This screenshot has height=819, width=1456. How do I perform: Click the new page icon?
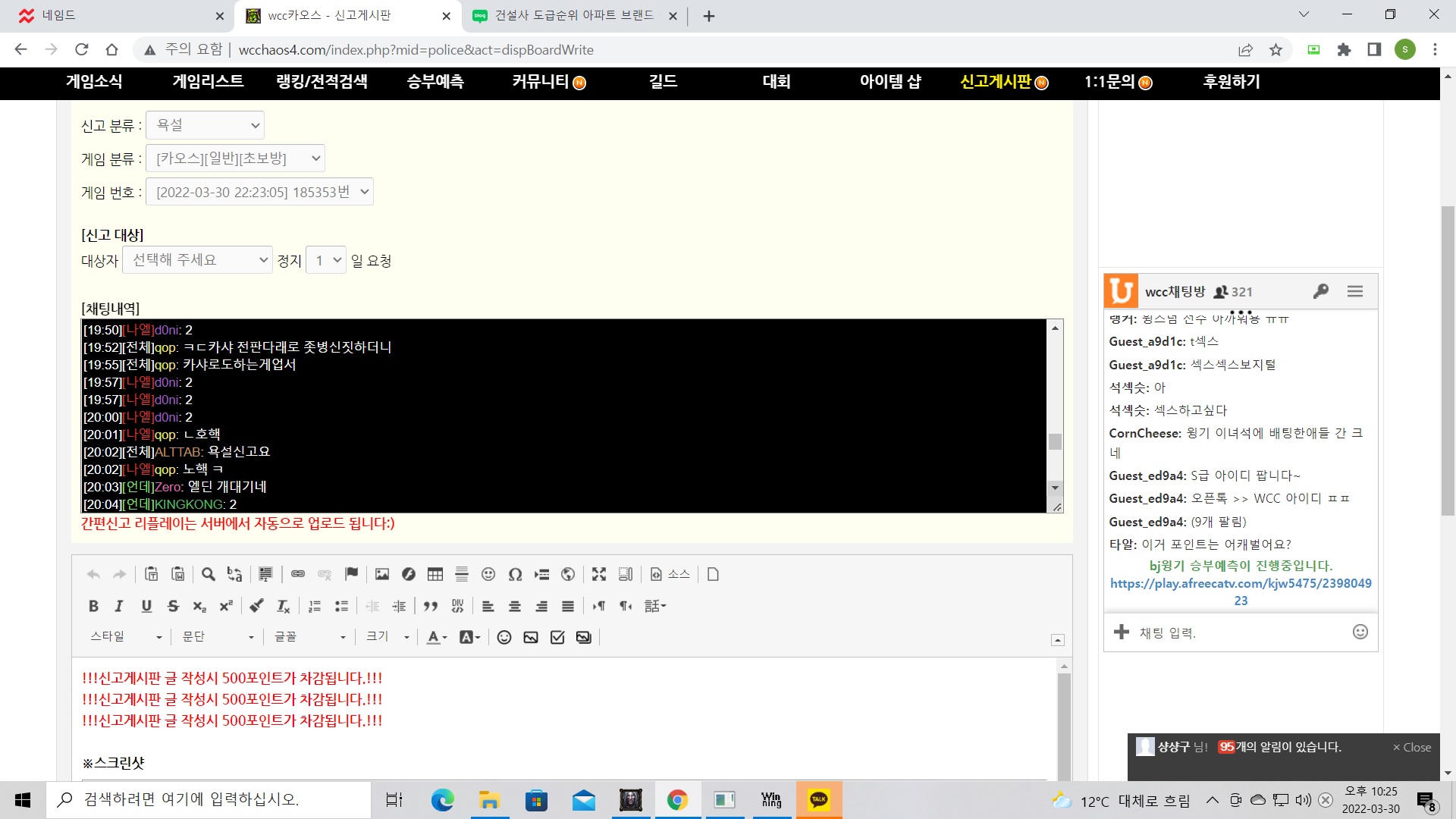pyautogui.click(x=713, y=574)
